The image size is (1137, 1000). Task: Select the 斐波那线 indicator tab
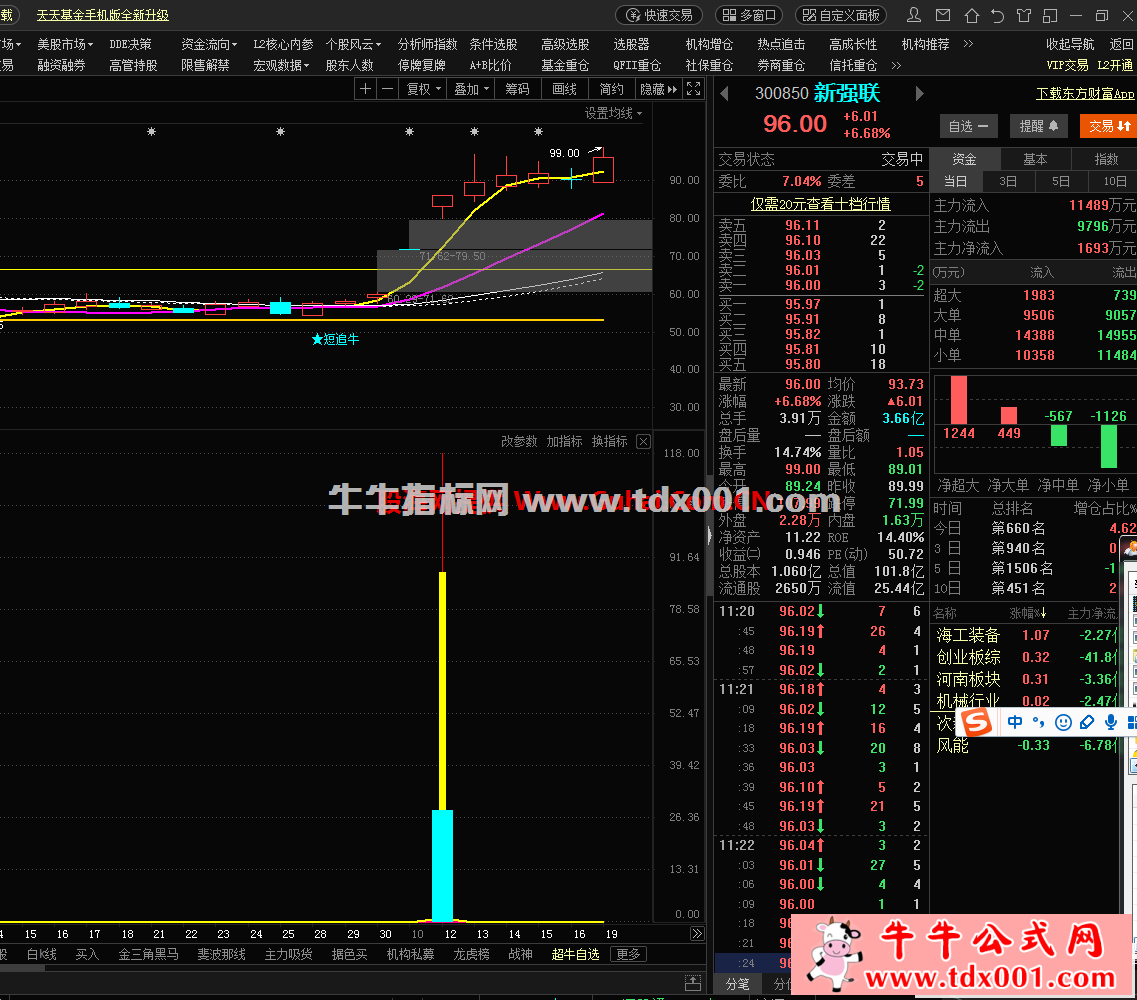point(221,954)
